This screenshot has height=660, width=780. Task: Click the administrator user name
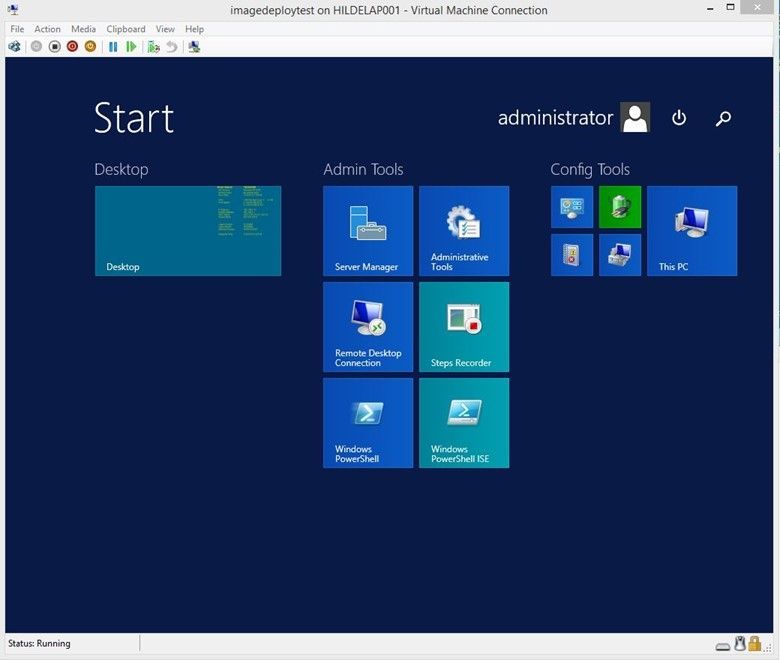[555, 118]
